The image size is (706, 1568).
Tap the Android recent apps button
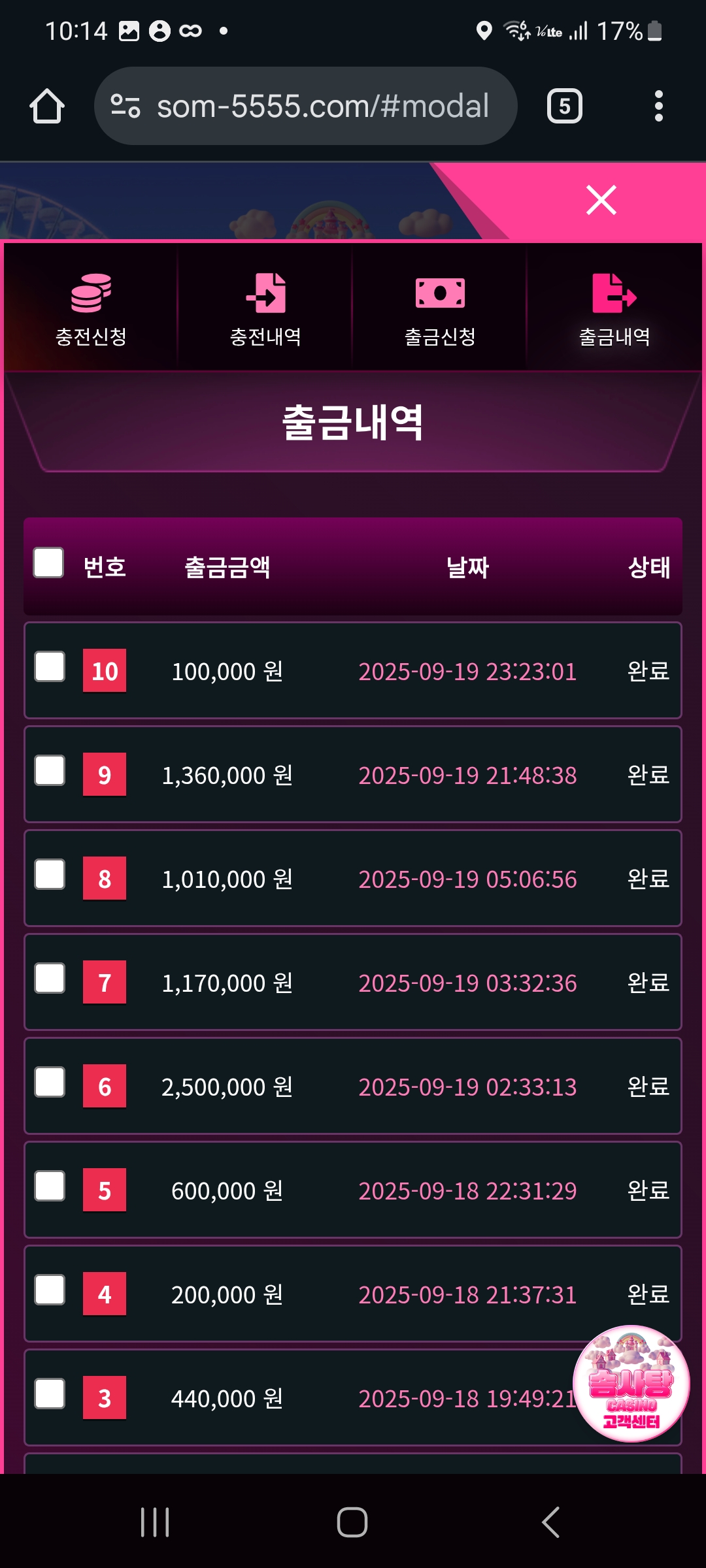coord(156,1522)
